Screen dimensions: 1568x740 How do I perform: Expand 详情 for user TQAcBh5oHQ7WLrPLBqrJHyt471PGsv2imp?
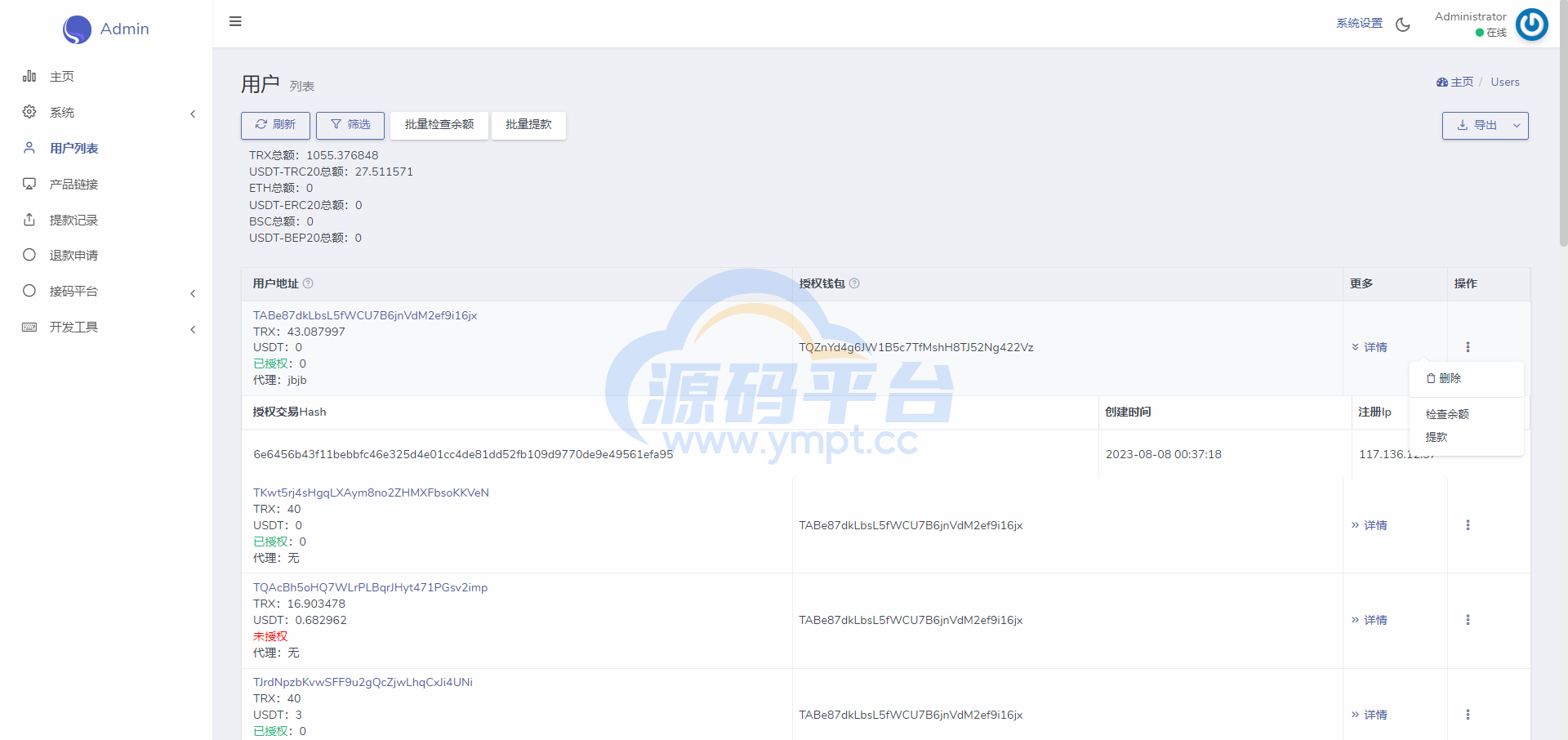[1370, 621]
